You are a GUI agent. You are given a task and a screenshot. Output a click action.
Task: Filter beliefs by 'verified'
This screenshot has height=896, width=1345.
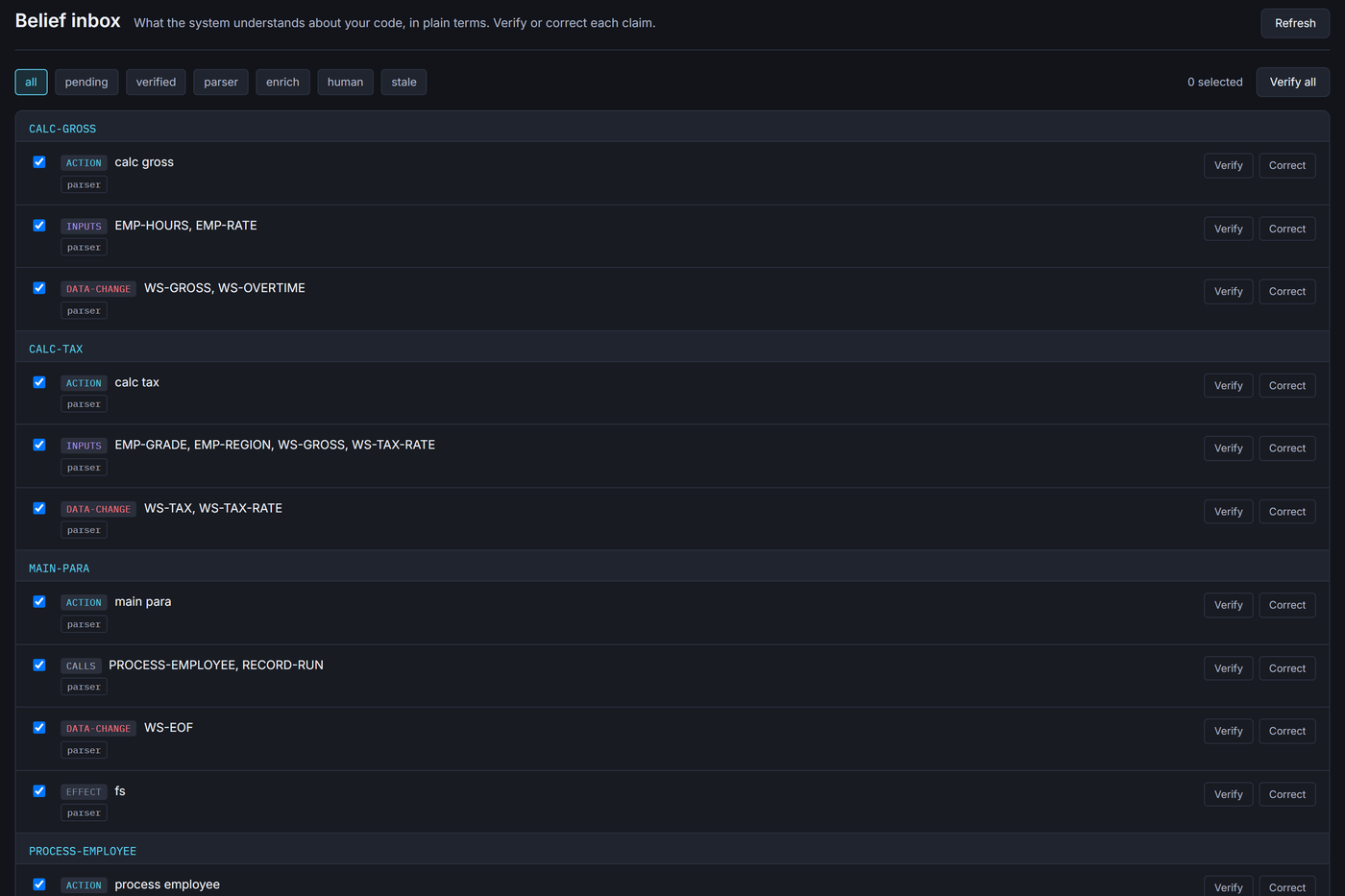pos(156,83)
